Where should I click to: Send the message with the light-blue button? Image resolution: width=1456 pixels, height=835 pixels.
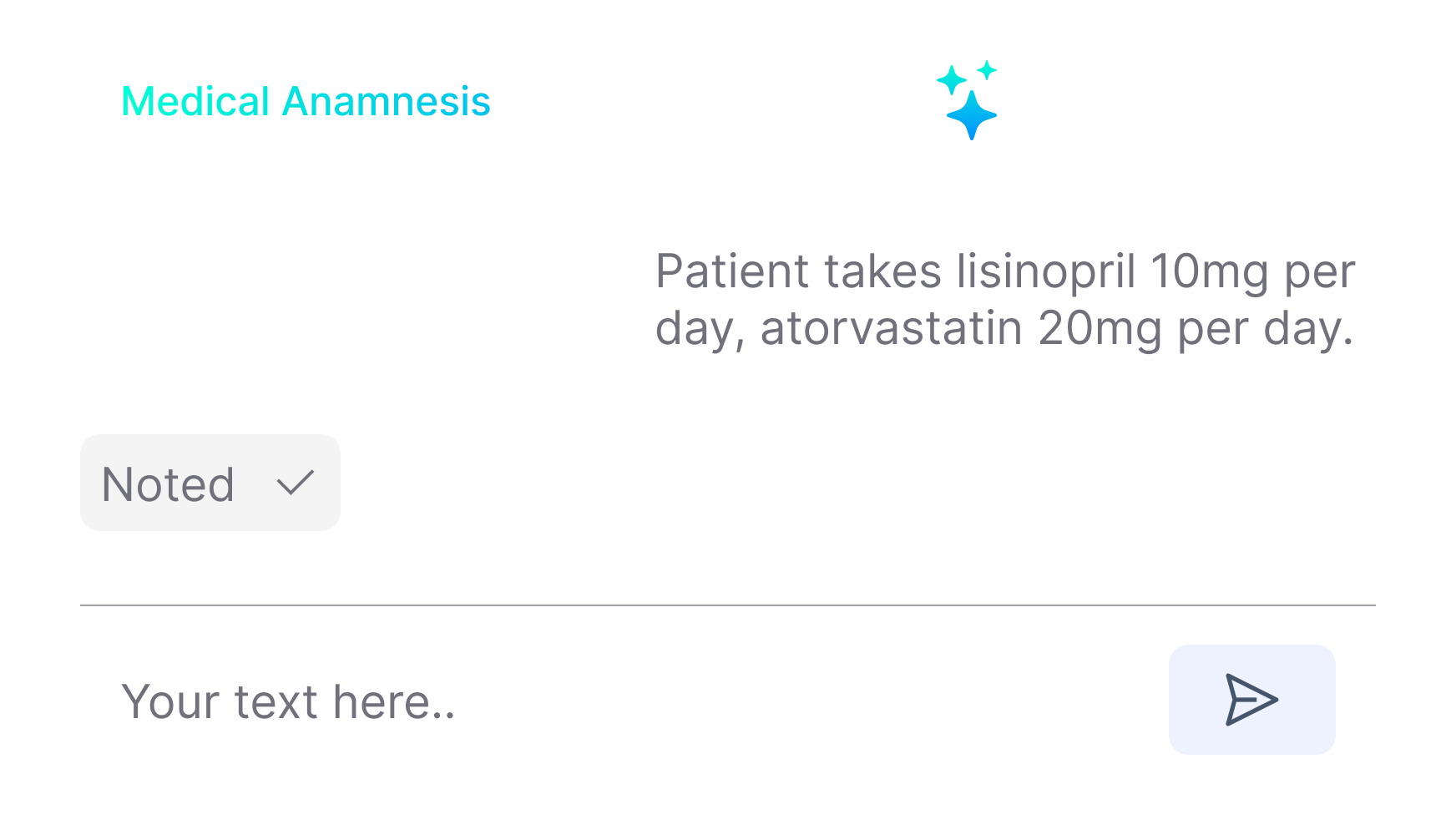pyautogui.click(x=1251, y=700)
